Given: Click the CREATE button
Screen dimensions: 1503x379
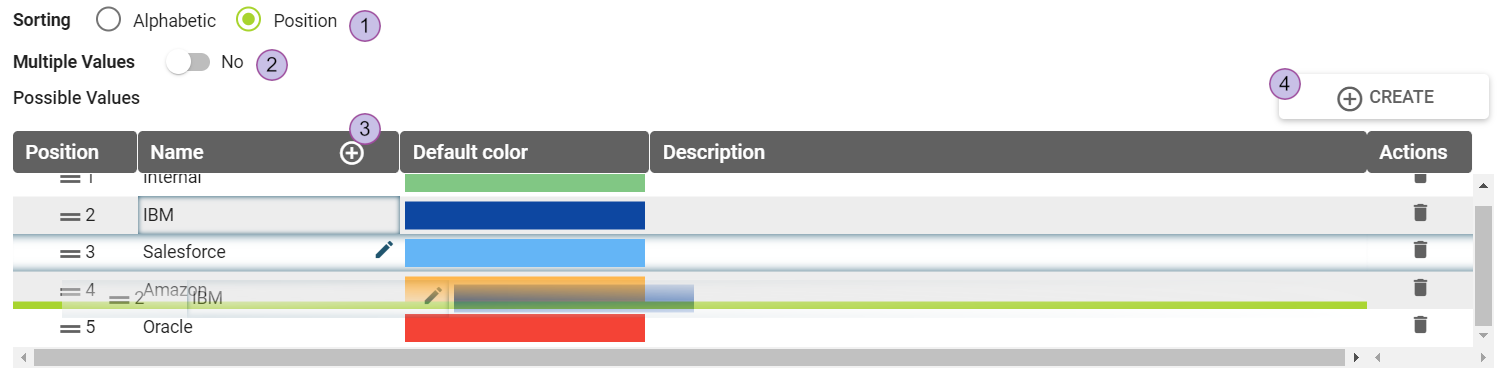Looking at the screenshot, I should [1384, 97].
